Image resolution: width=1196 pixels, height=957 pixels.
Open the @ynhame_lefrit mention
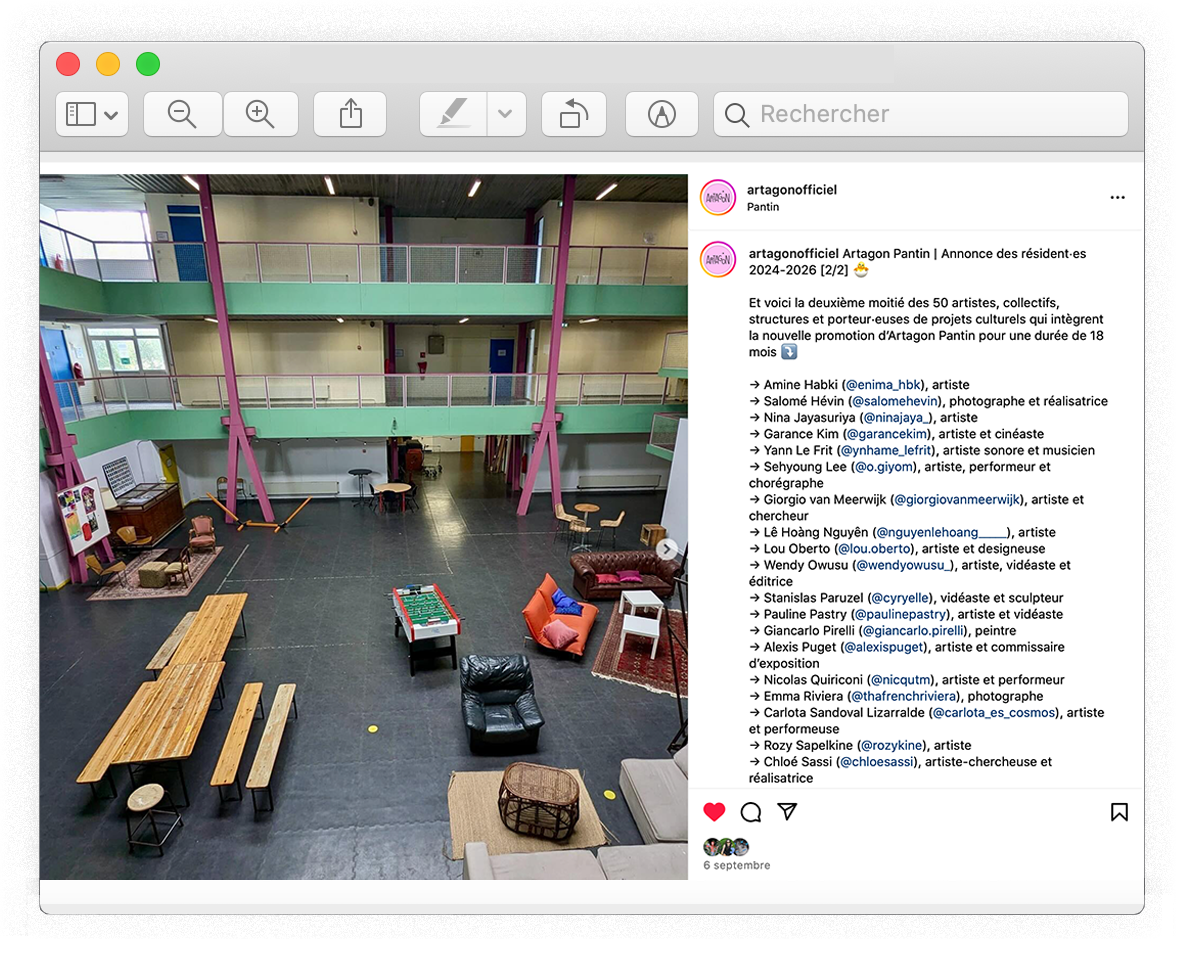tap(886, 451)
